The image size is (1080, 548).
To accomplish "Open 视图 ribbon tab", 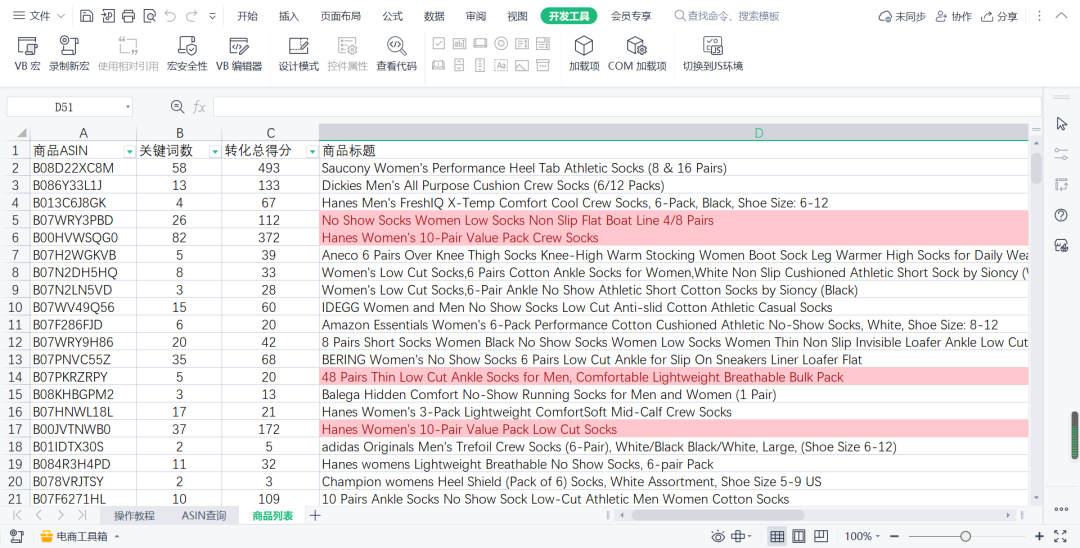I will pos(517,16).
